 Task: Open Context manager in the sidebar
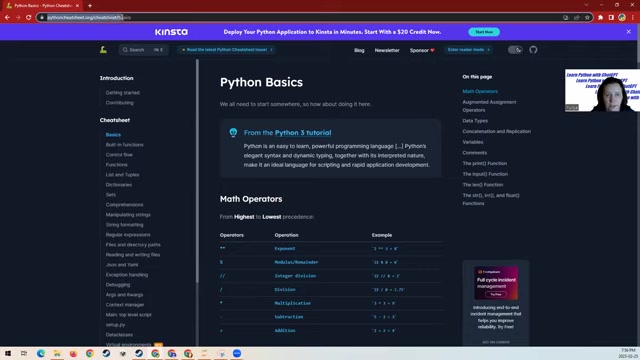tap(125, 305)
